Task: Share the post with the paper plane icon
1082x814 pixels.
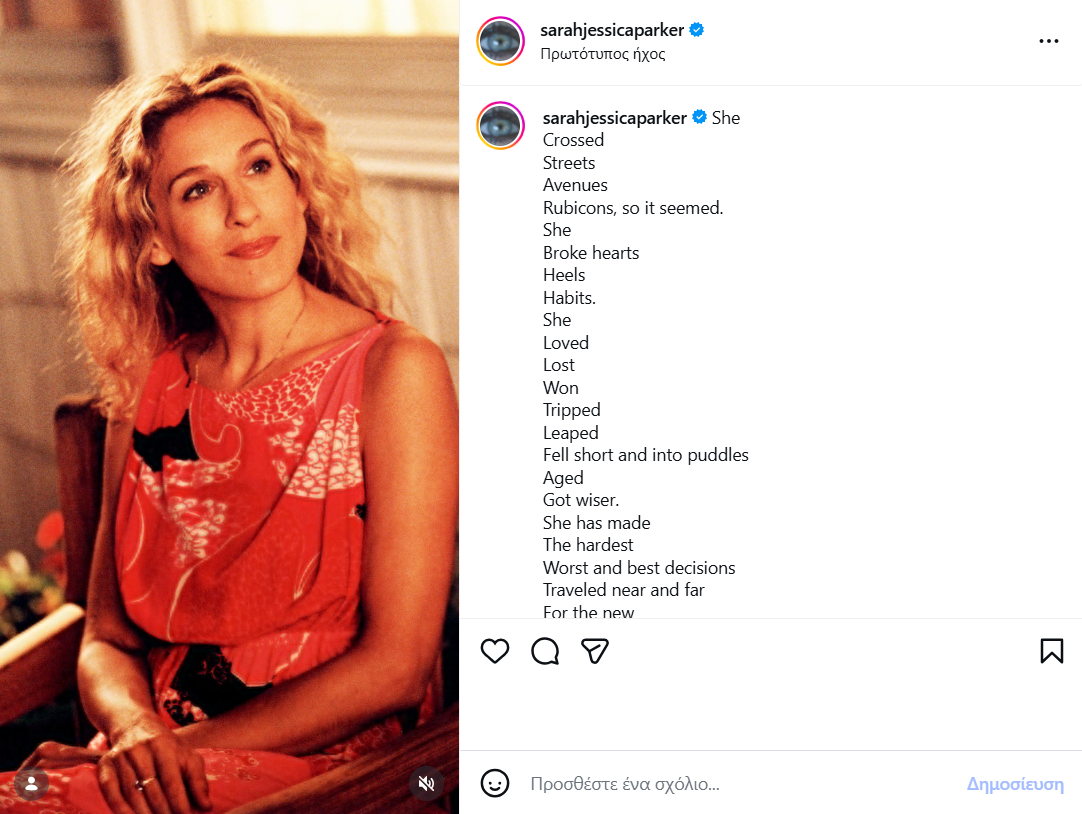Action: pos(596,651)
